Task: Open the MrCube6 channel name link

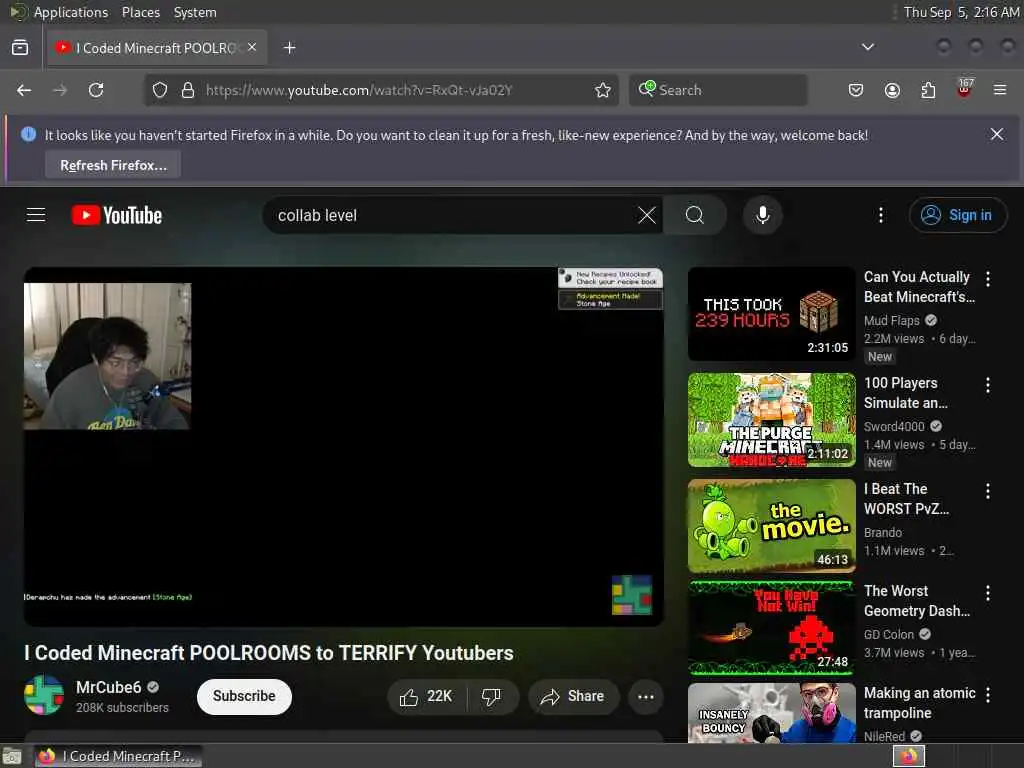Action: tap(108, 687)
